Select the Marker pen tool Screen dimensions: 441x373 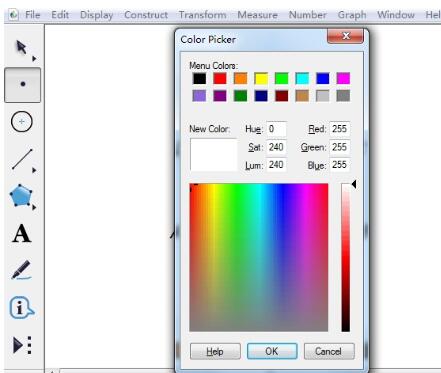[22, 270]
